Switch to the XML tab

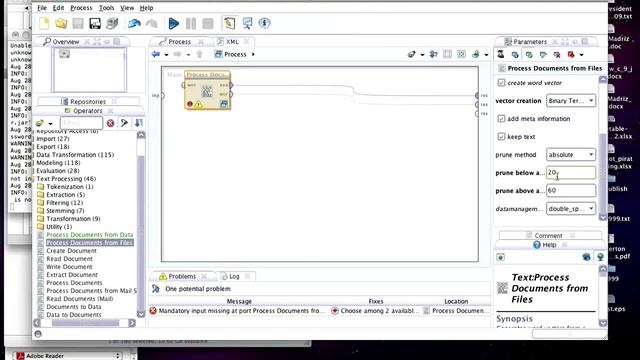pos(232,42)
